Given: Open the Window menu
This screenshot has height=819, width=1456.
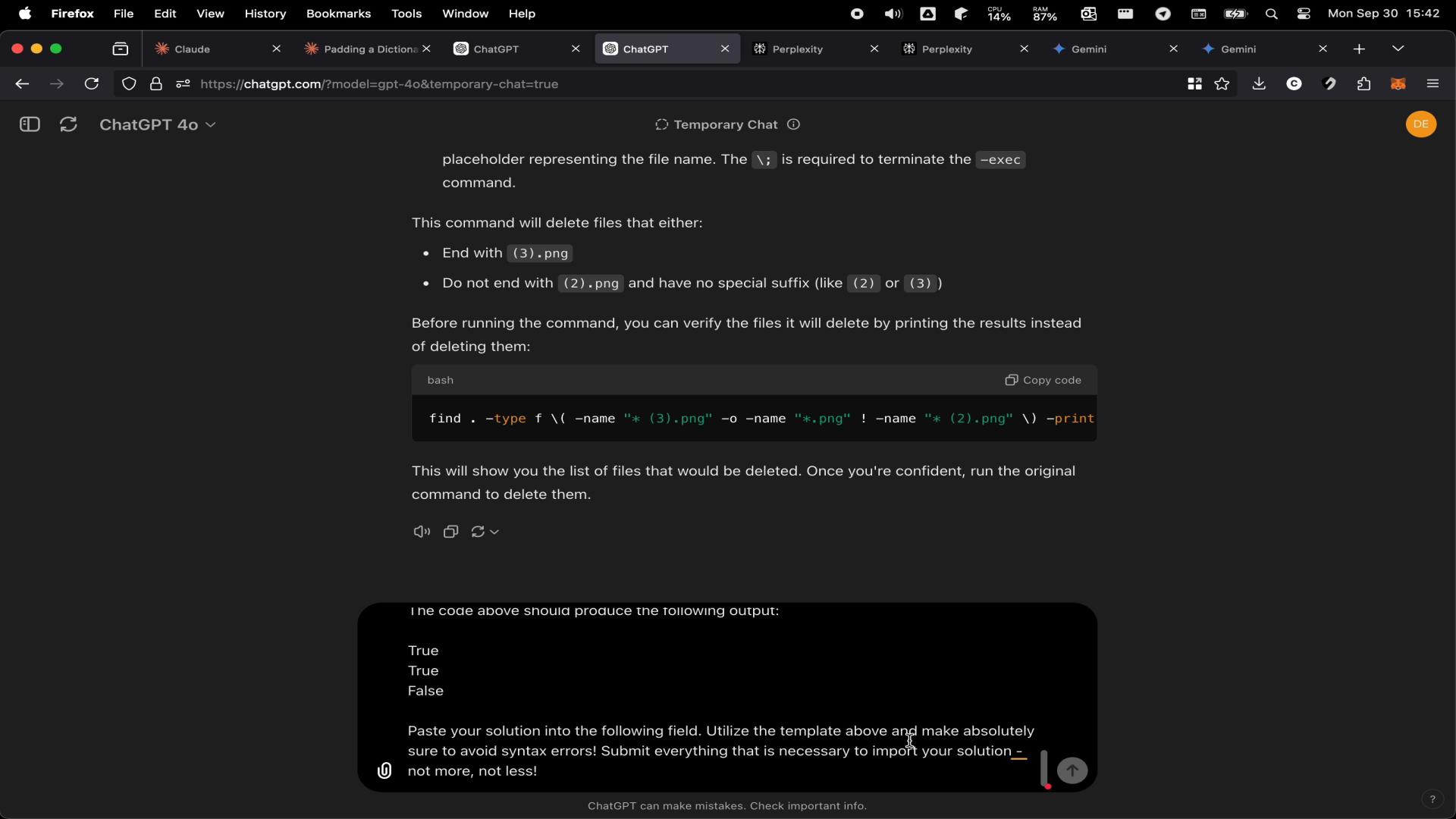Looking at the screenshot, I should (x=466, y=14).
